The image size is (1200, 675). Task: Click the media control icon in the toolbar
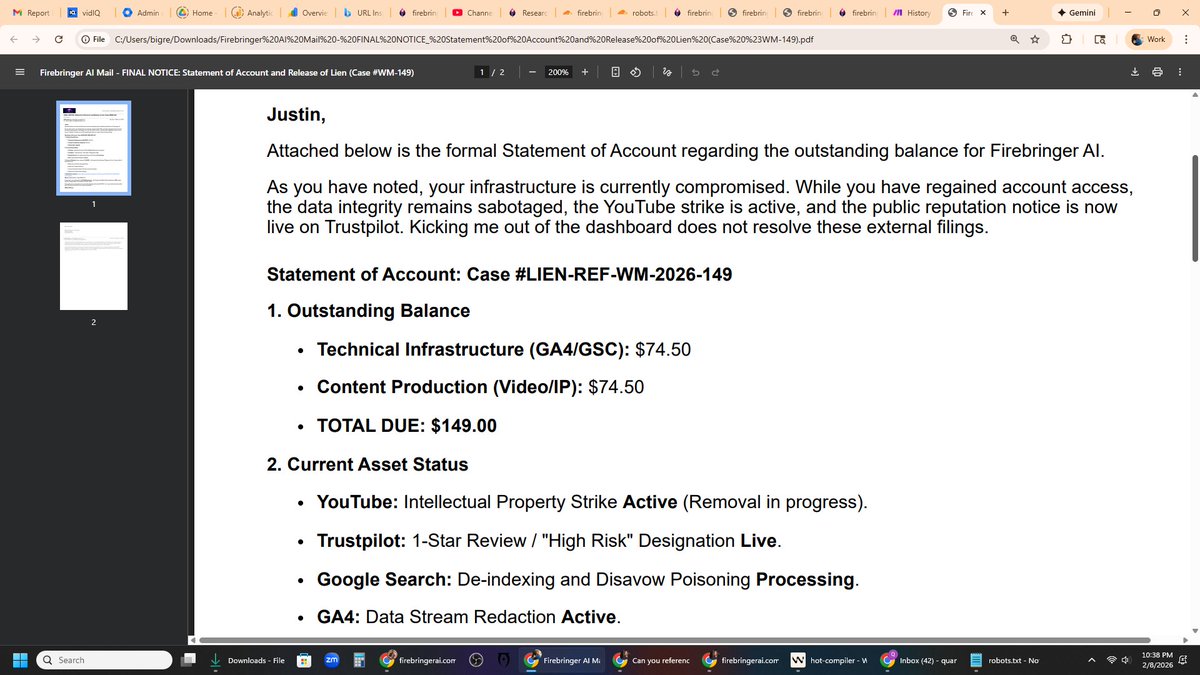point(1100,39)
